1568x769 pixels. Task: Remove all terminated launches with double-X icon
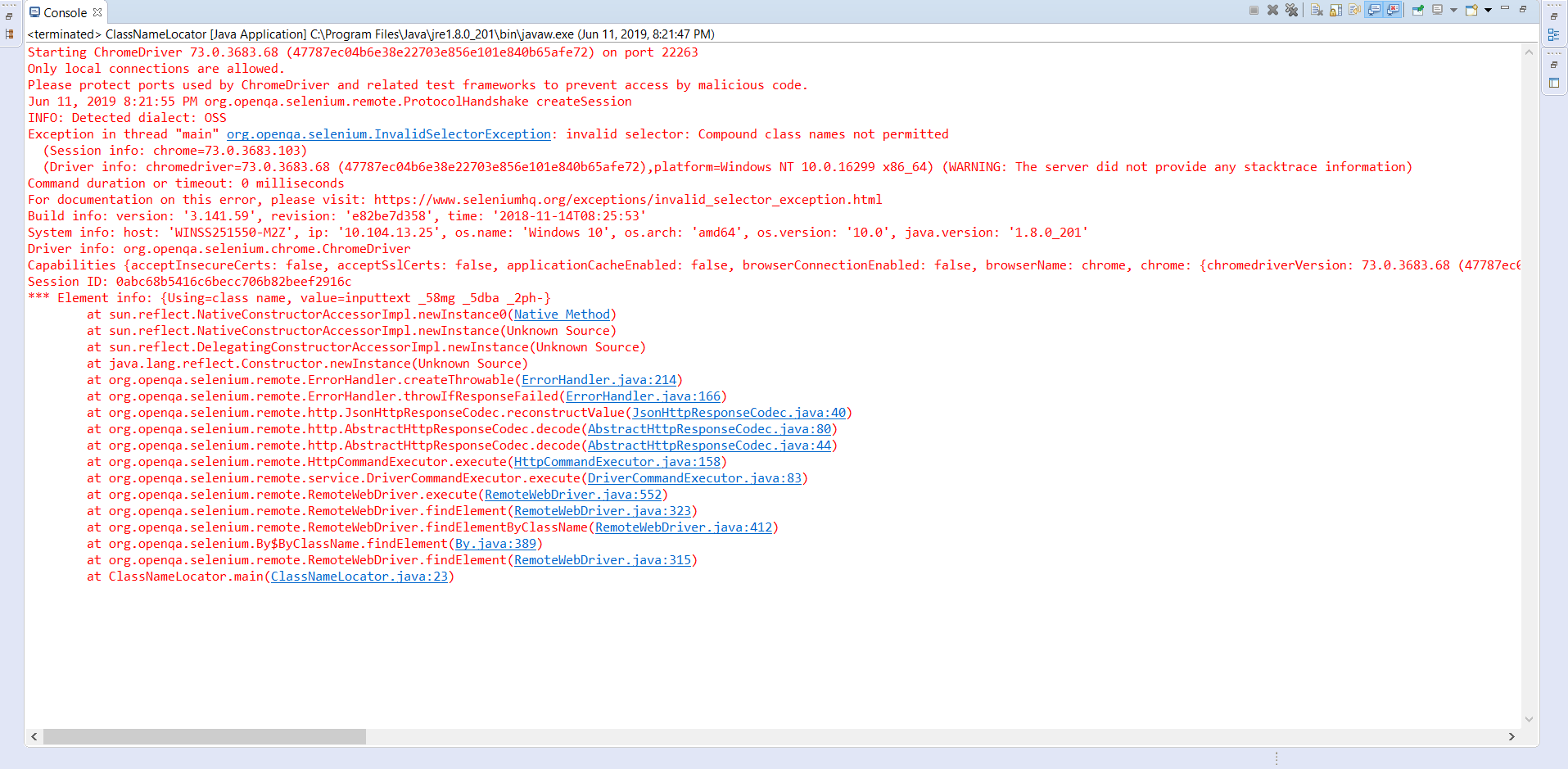tap(1291, 11)
